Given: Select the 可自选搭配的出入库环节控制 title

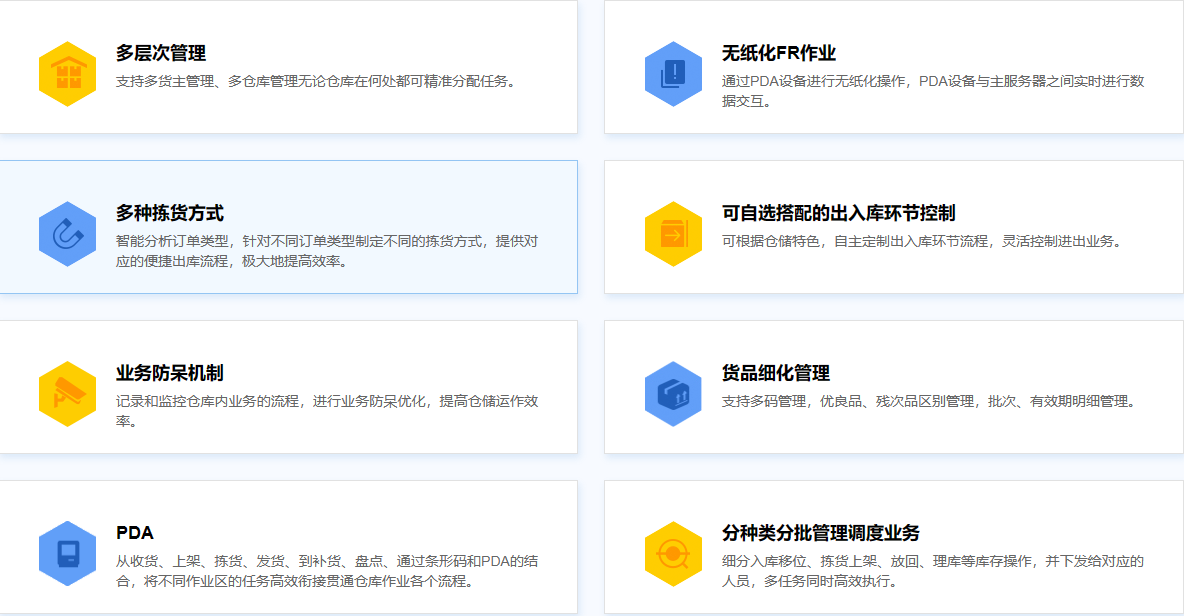Looking at the screenshot, I should coord(838,213).
